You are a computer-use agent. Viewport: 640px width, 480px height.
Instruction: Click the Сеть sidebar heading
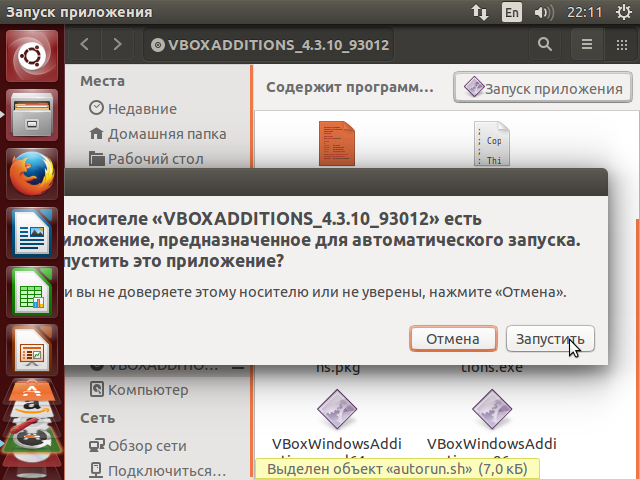(98, 418)
